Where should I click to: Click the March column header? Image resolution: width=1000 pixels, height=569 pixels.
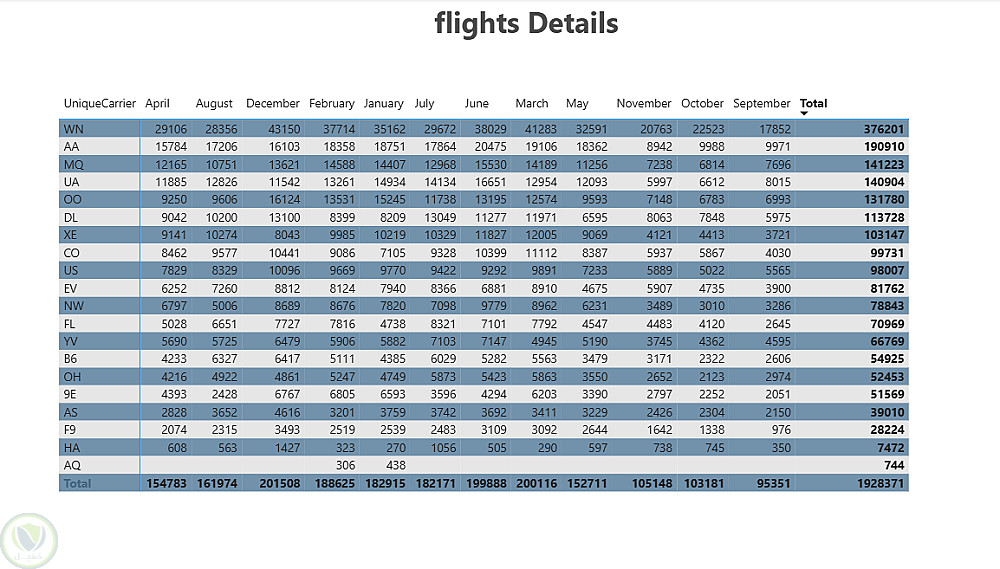[532, 103]
